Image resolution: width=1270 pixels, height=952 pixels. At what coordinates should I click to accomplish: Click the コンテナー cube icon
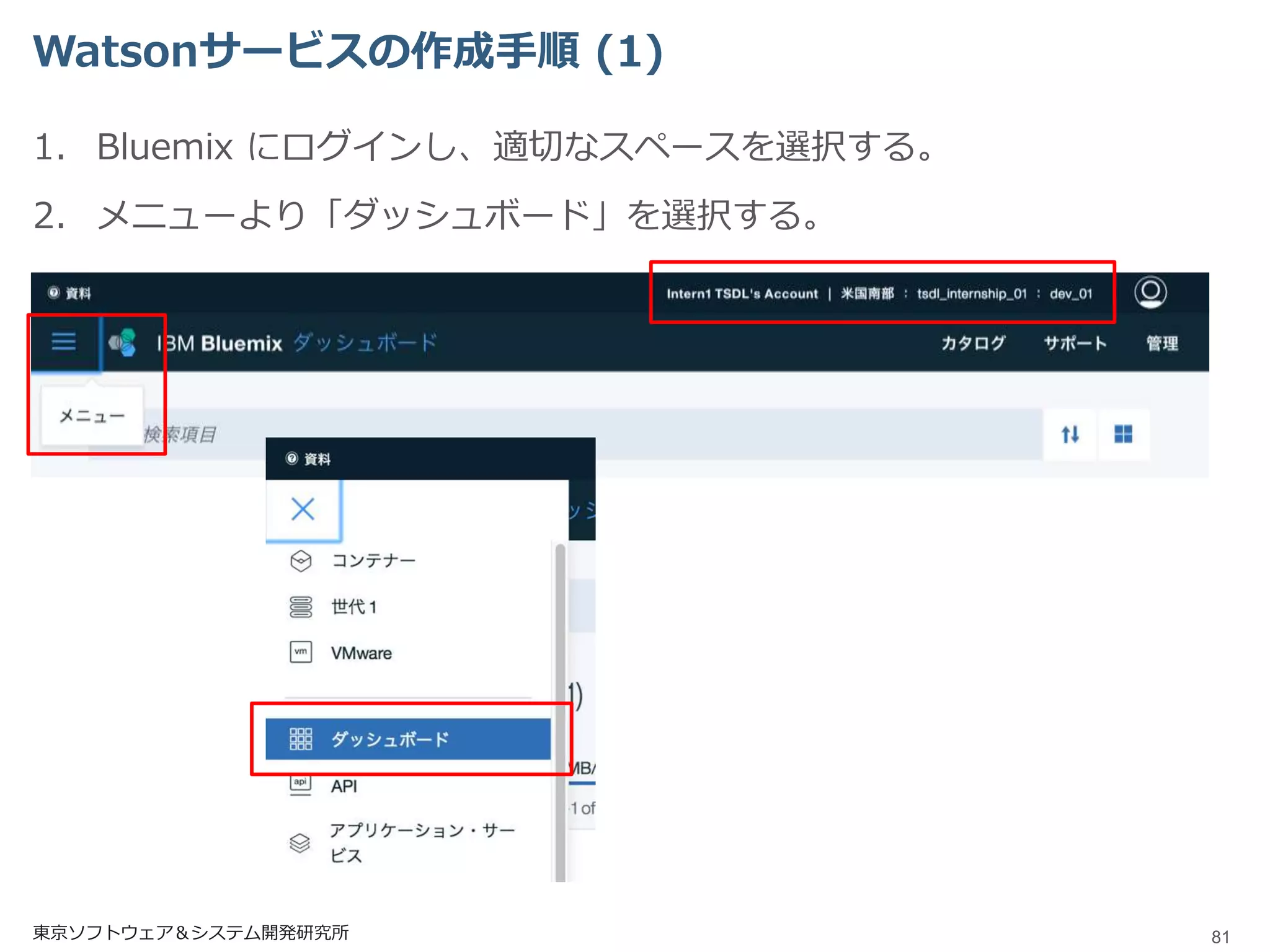pyautogui.click(x=301, y=561)
